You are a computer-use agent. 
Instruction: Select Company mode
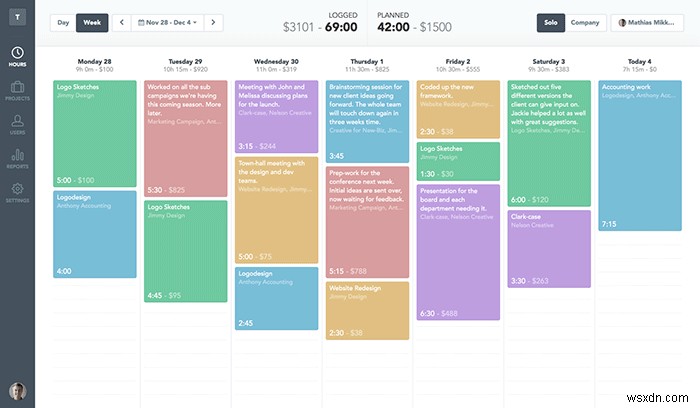[x=585, y=20]
